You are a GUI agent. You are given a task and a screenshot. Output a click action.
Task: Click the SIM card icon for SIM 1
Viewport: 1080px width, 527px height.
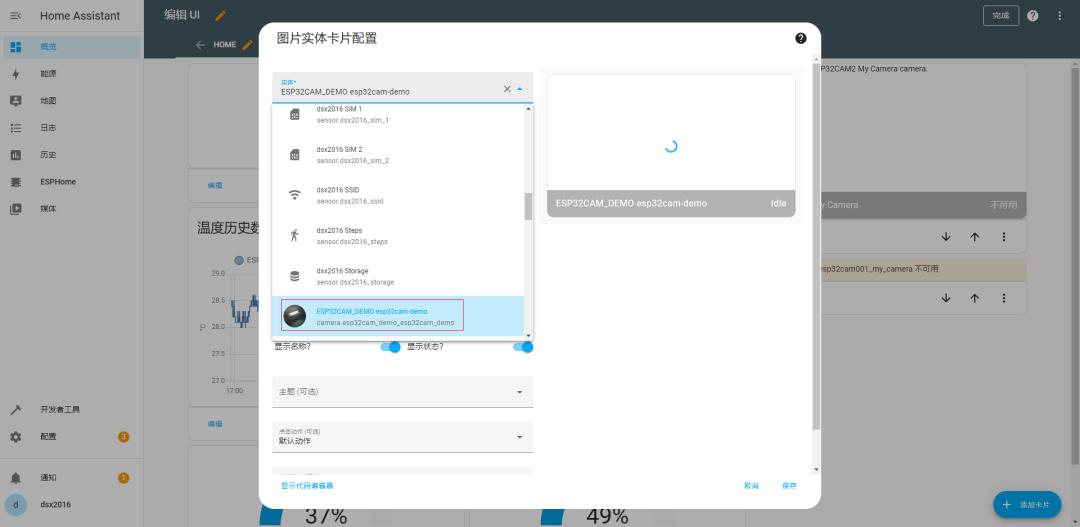[295, 114]
